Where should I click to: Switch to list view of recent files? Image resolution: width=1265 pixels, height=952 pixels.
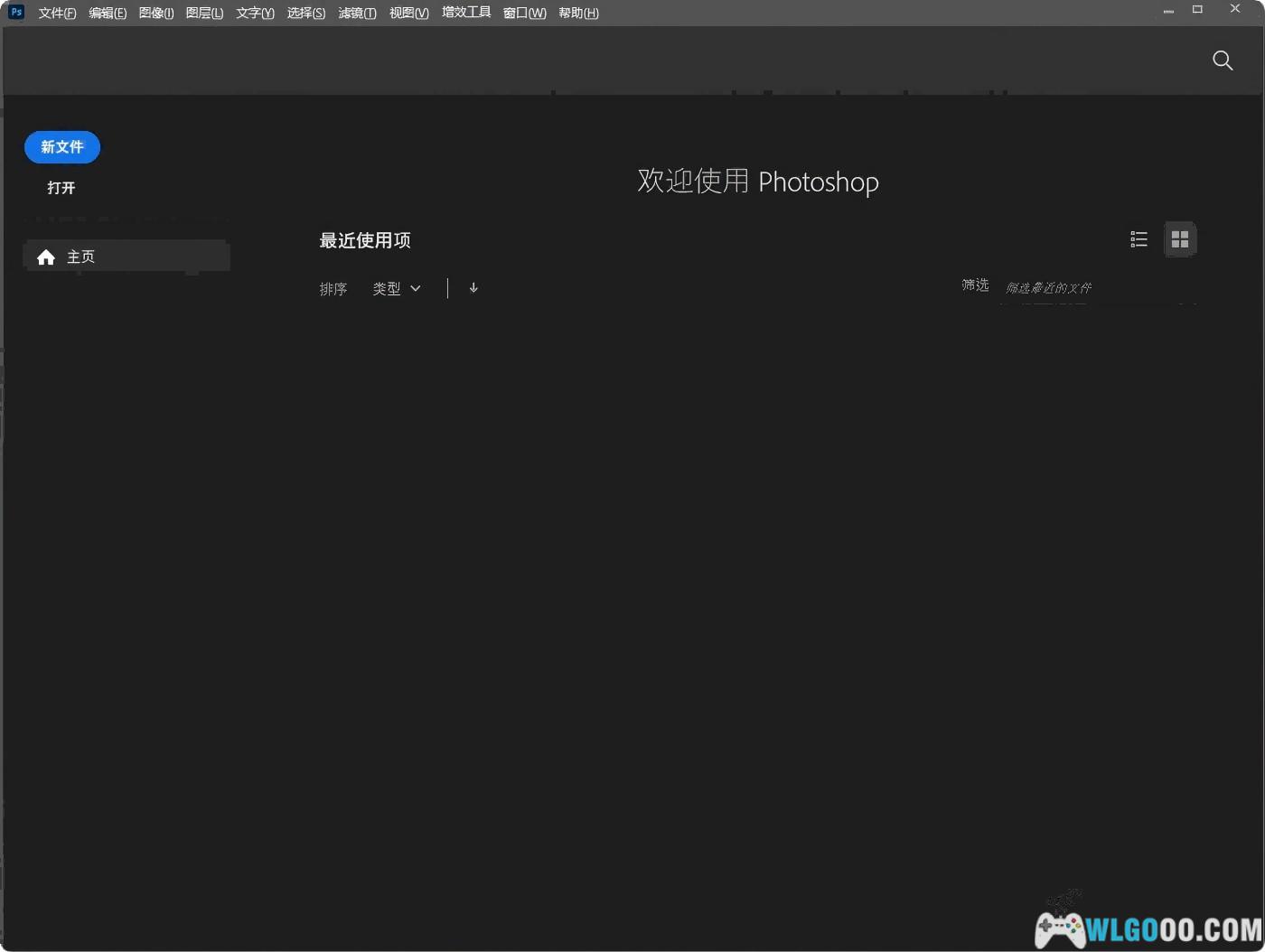tap(1138, 239)
